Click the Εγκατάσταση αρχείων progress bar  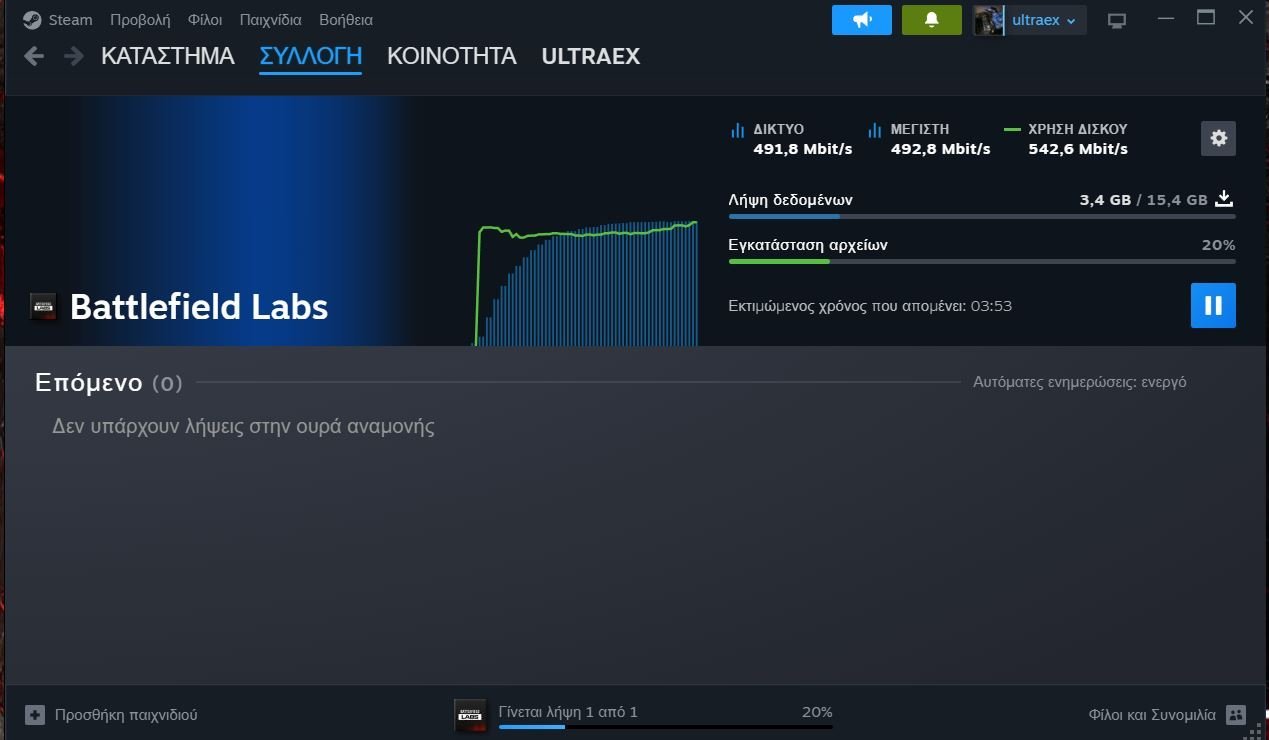click(x=982, y=261)
